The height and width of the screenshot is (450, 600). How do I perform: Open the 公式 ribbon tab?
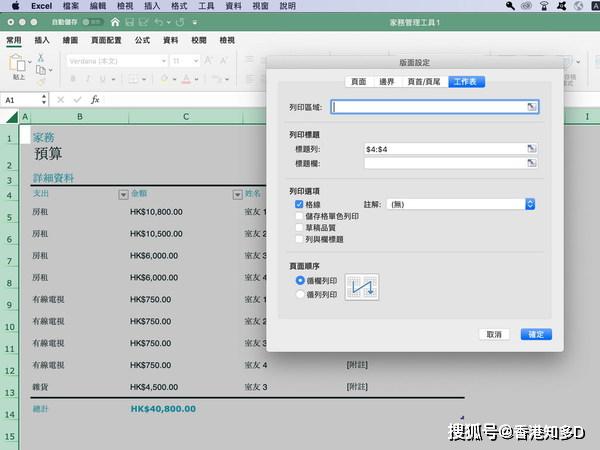coord(142,40)
